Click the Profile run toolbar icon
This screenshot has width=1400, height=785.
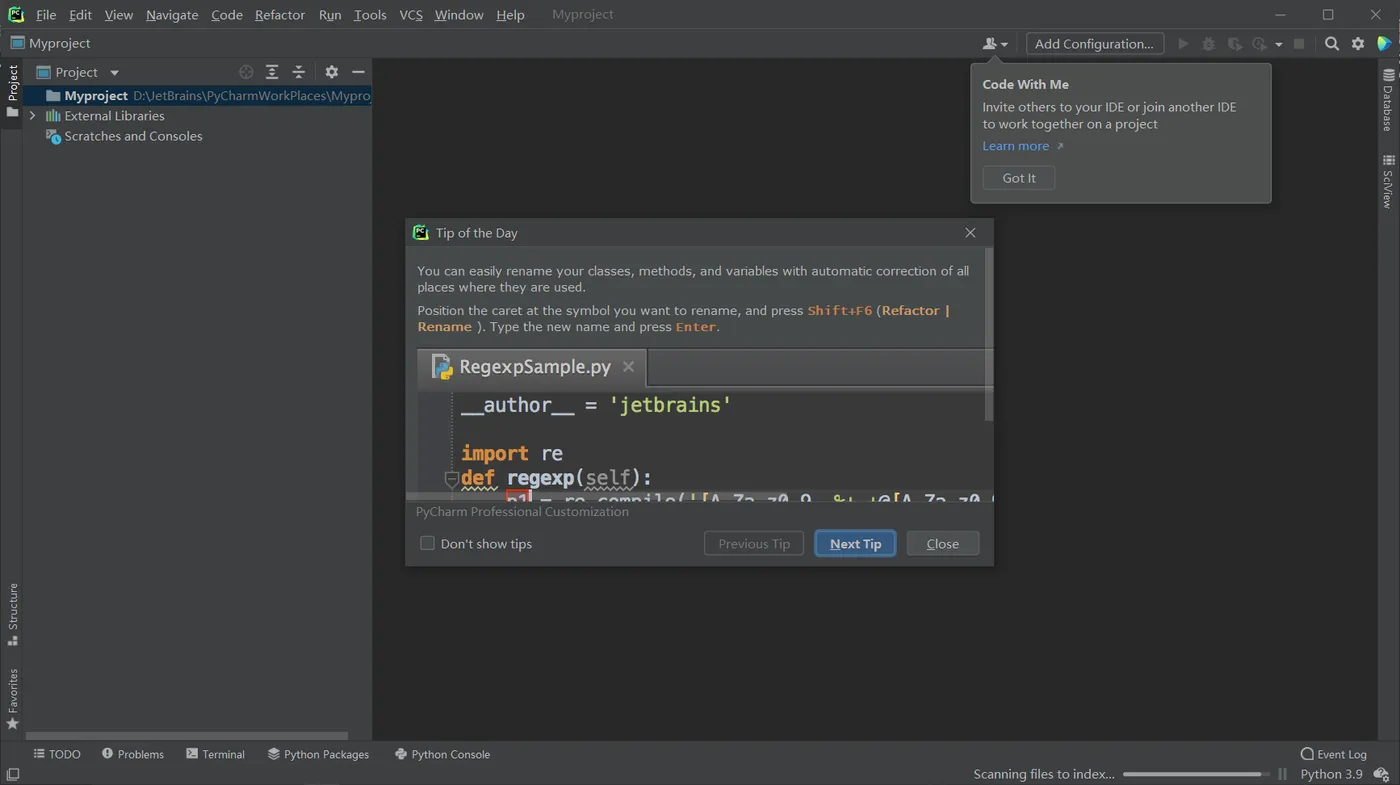[1259, 44]
